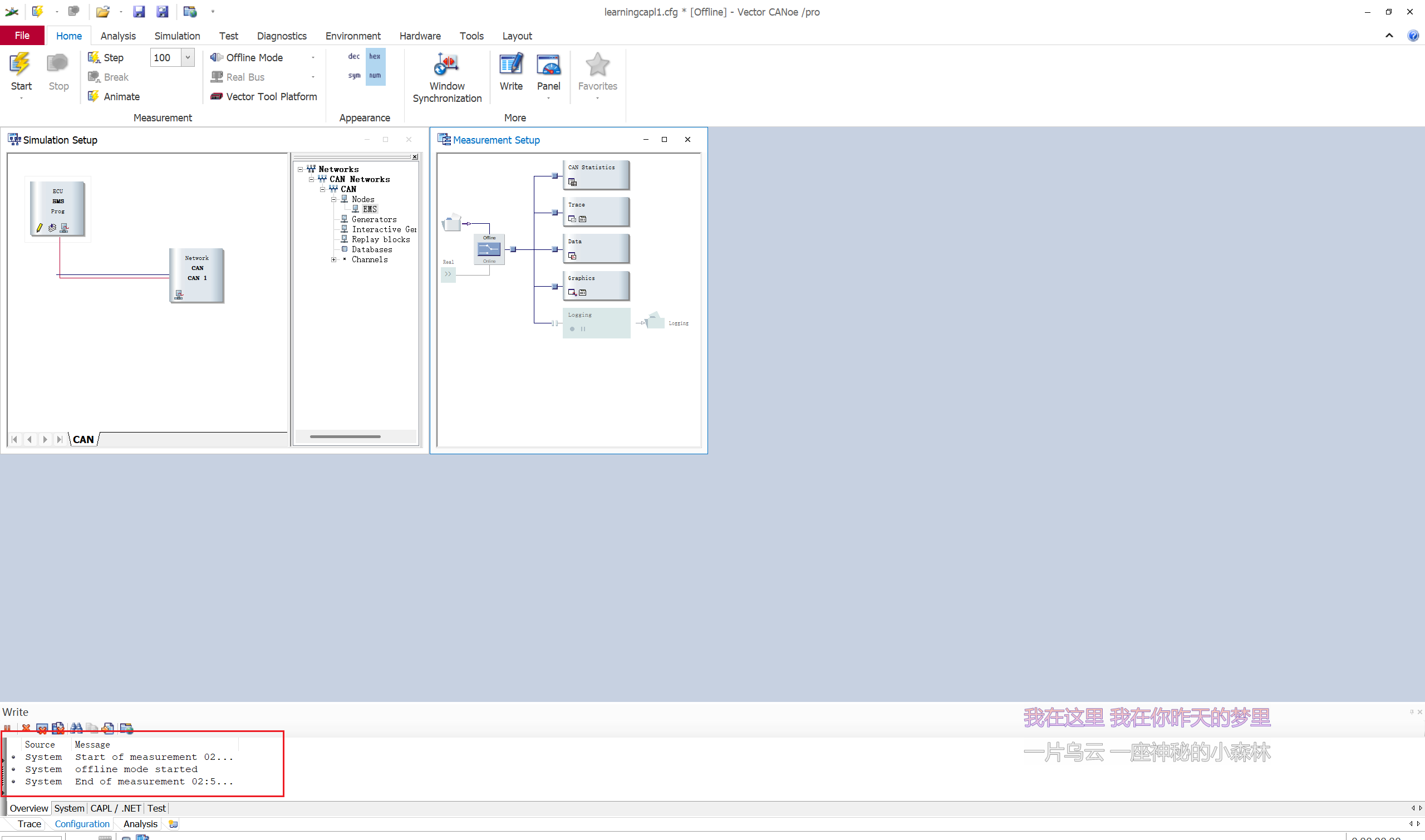Open the Write window from ribbon

(510, 65)
